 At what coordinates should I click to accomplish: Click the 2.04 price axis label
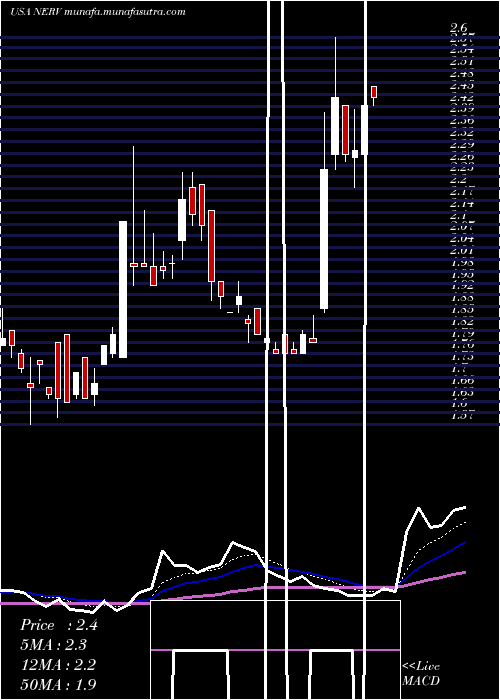pyautogui.click(x=462, y=239)
